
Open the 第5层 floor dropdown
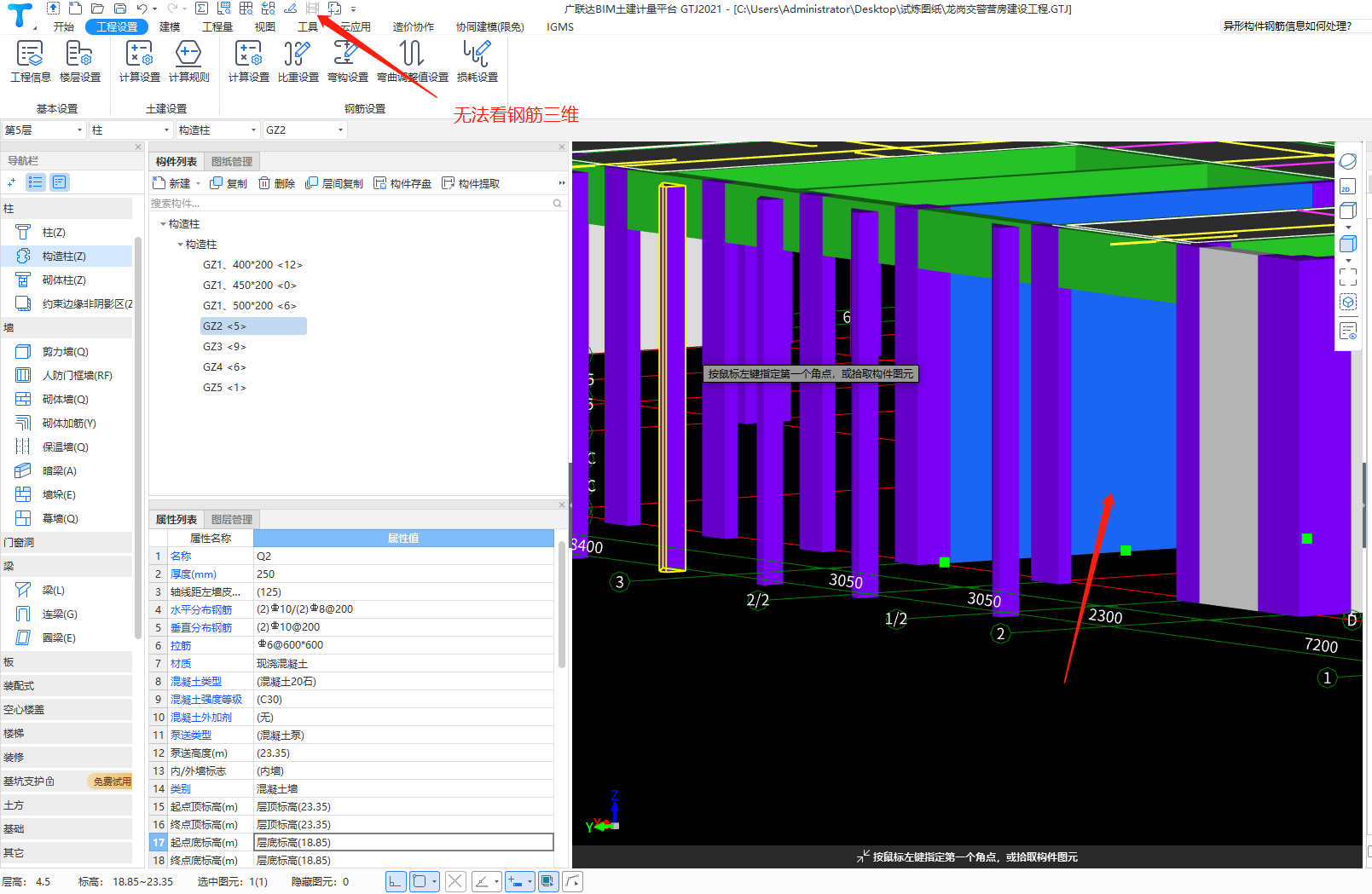click(x=43, y=130)
